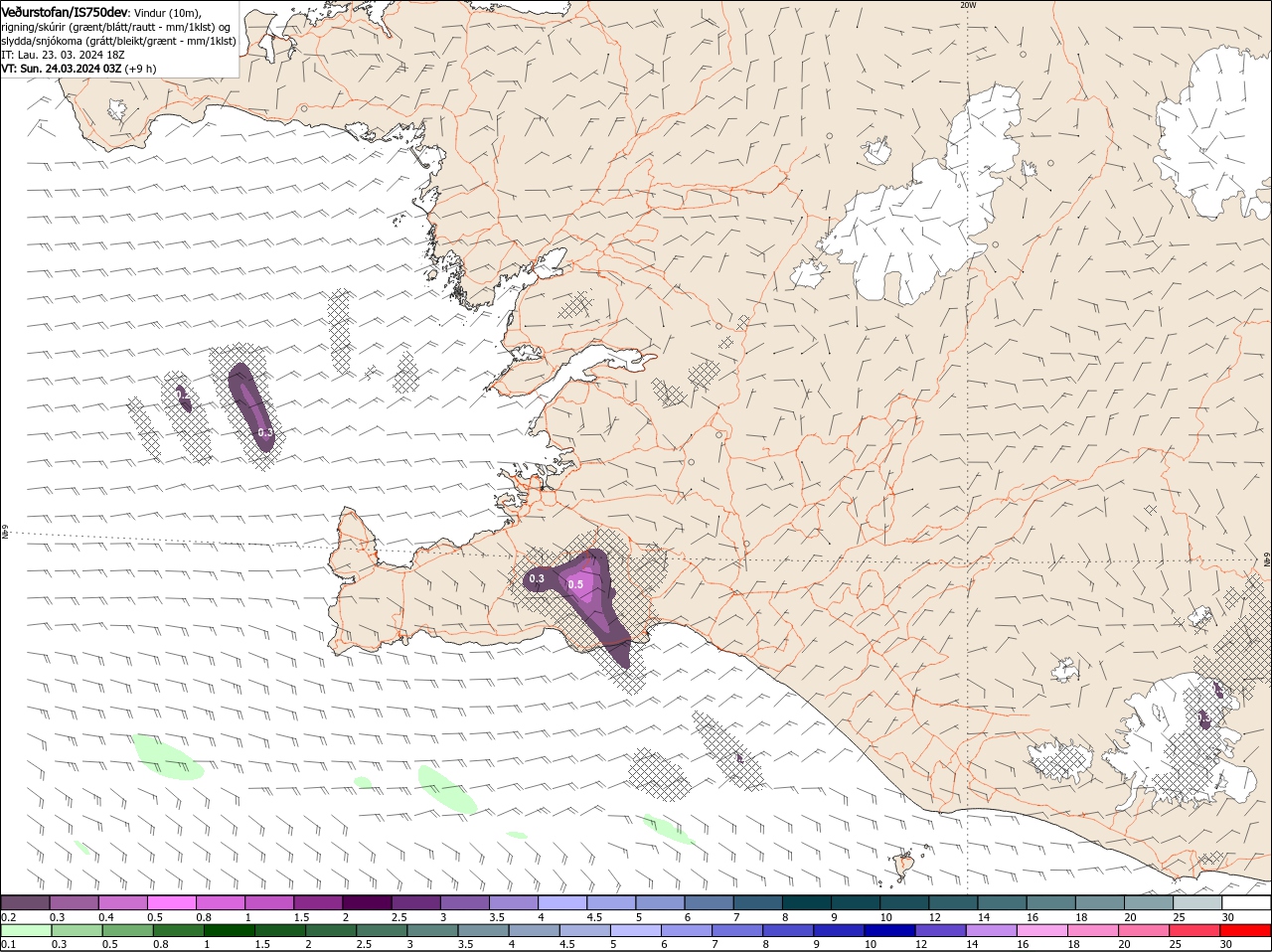Click the small purple snow patch on the southeast glacier
This screenshot has height=952, width=1272.
(x=1204, y=718)
